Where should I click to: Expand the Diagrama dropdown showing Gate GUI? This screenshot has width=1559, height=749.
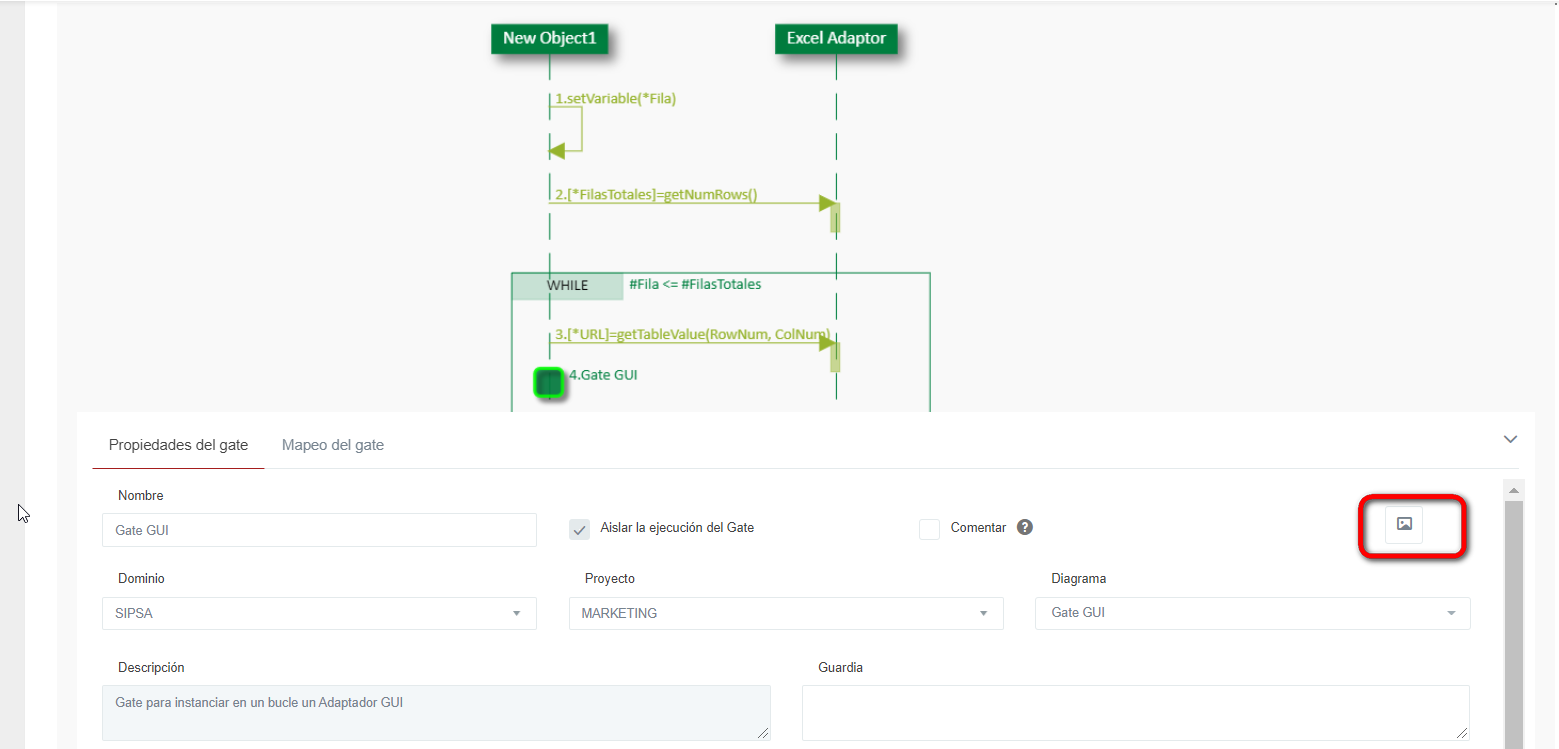pos(1252,613)
